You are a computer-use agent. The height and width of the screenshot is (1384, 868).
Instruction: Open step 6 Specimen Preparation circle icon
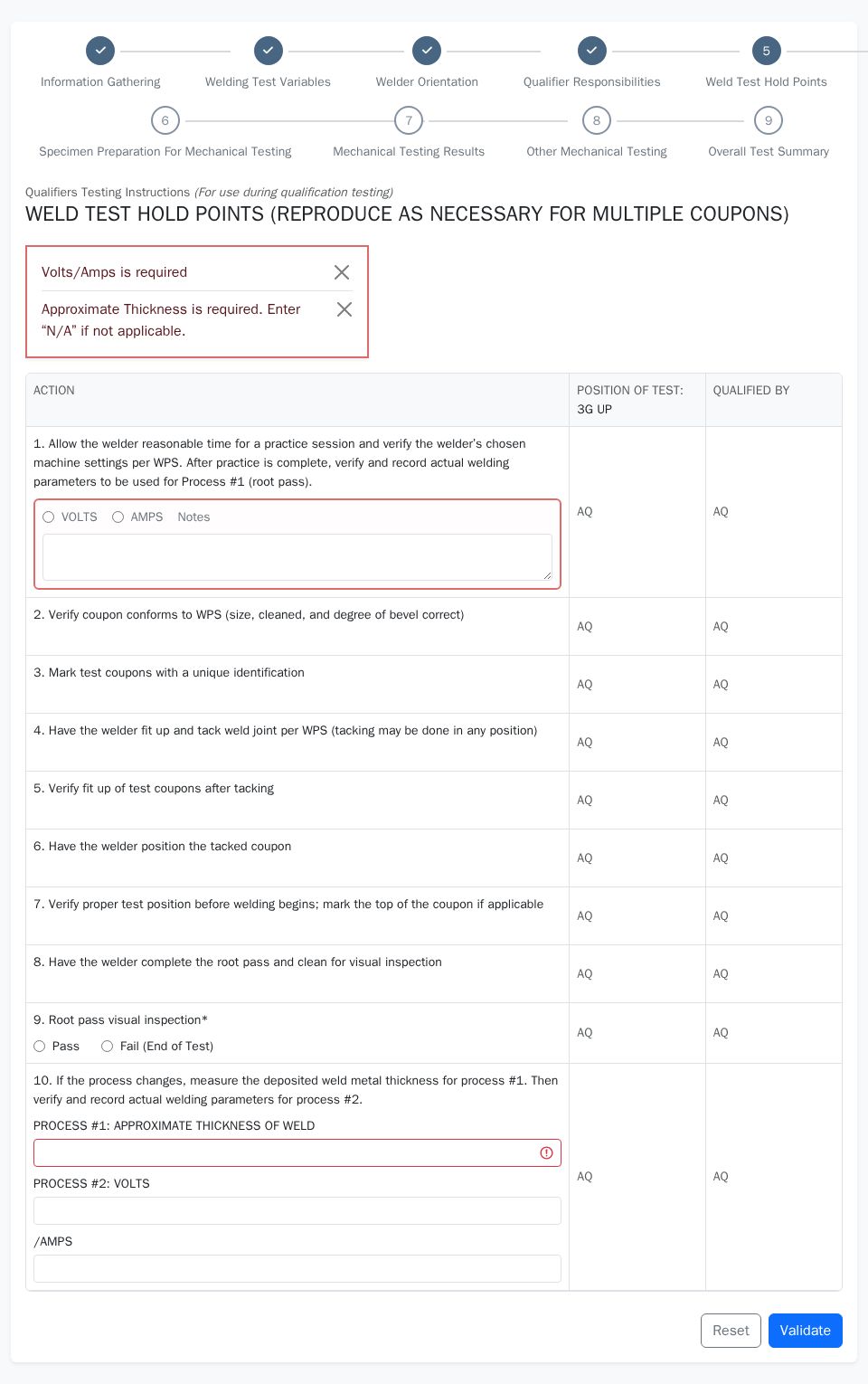tap(165, 120)
